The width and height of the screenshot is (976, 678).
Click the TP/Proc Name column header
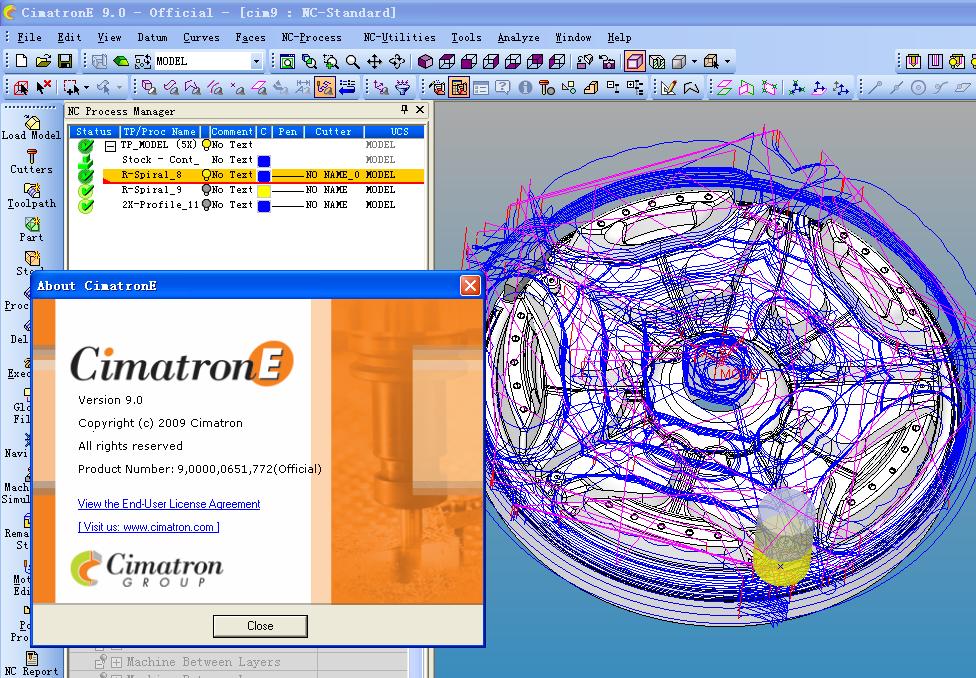(x=159, y=131)
